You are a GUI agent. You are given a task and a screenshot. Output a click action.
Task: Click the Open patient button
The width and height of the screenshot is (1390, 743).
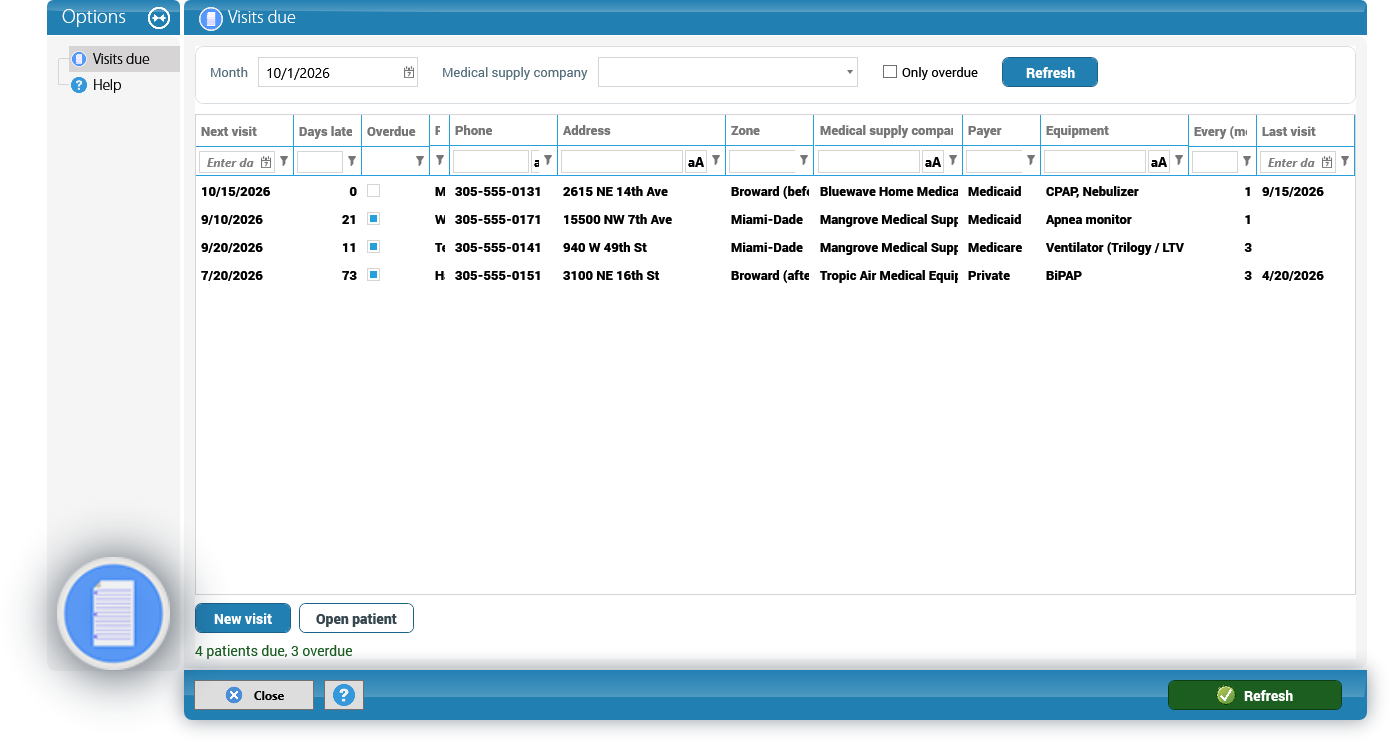356,618
